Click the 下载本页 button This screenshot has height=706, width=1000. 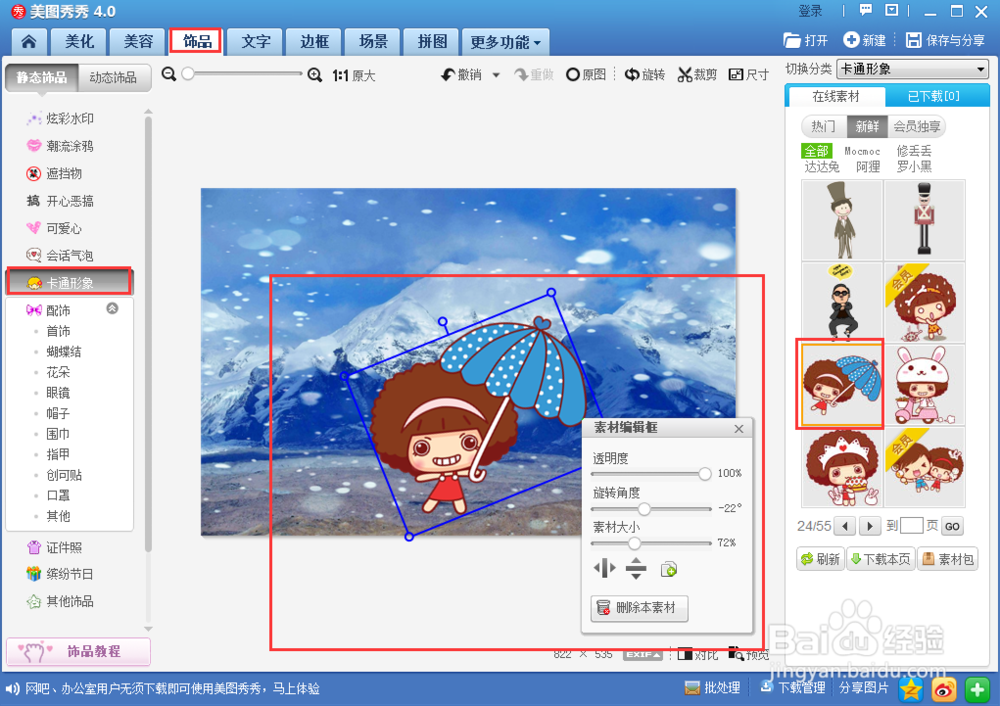coord(881,559)
